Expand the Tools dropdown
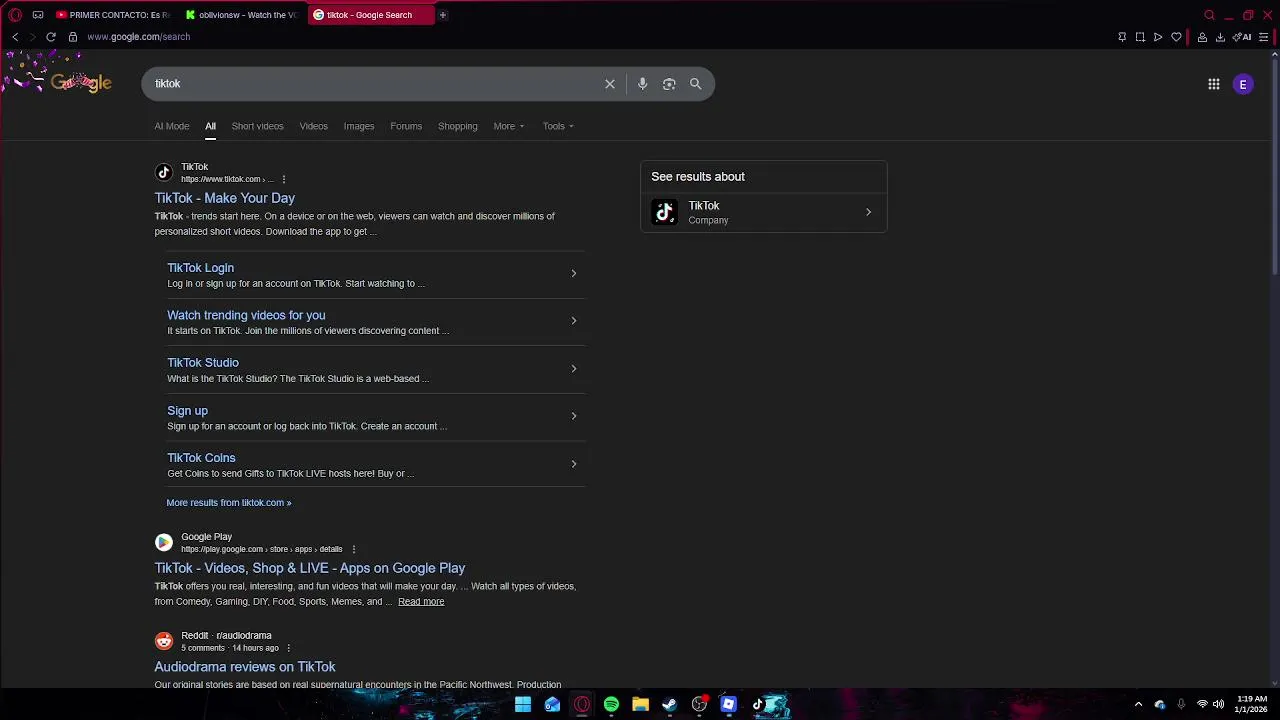The height and width of the screenshot is (720, 1280). (558, 126)
